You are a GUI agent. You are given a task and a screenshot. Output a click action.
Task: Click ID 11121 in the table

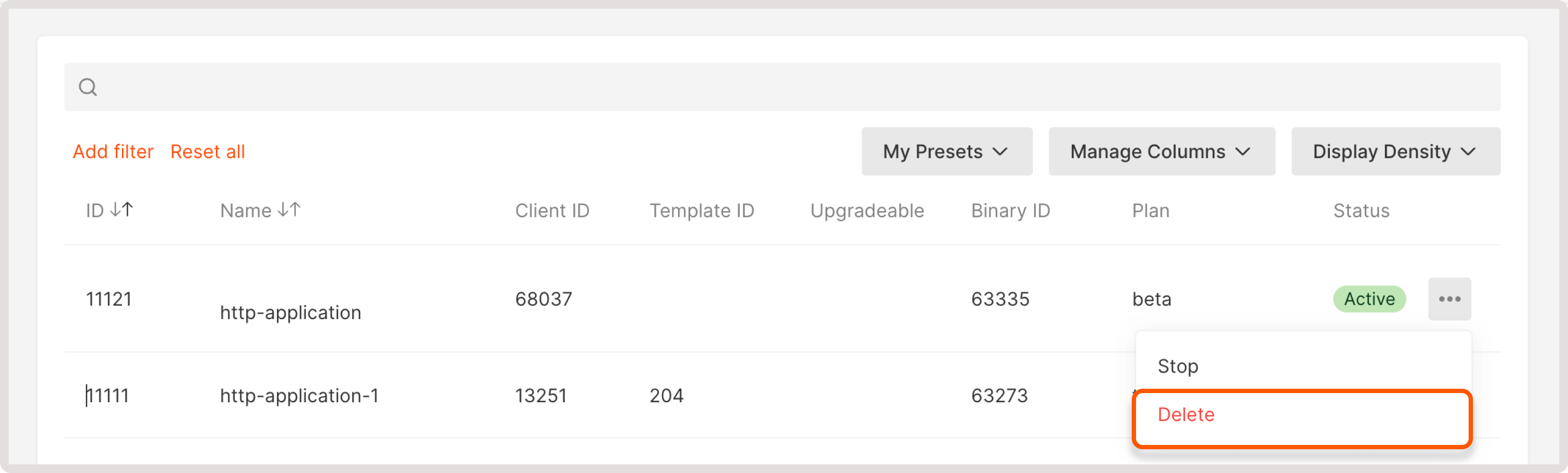pyautogui.click(x=109, y=299)
